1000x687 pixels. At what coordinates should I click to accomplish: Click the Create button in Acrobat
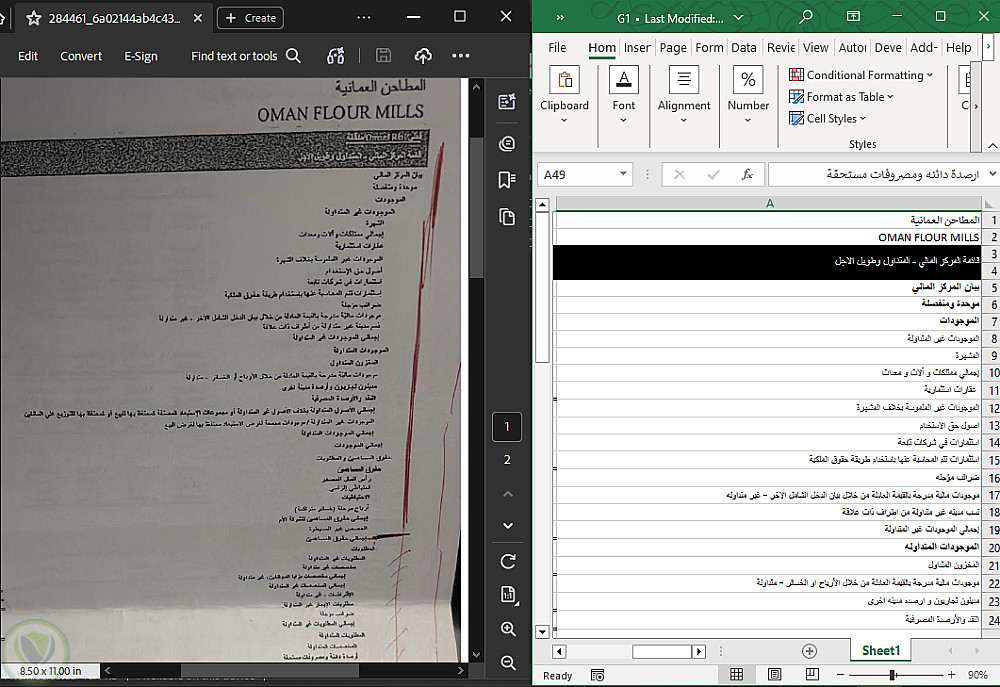pyautogui.click(x=251, y=18)
